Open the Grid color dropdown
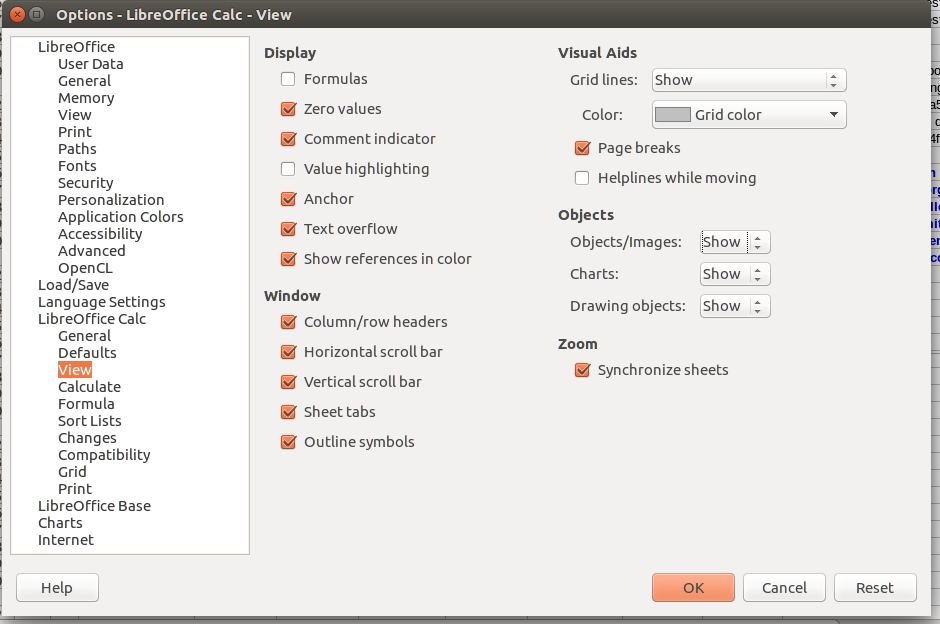940x624 pixels. [749, 114]
